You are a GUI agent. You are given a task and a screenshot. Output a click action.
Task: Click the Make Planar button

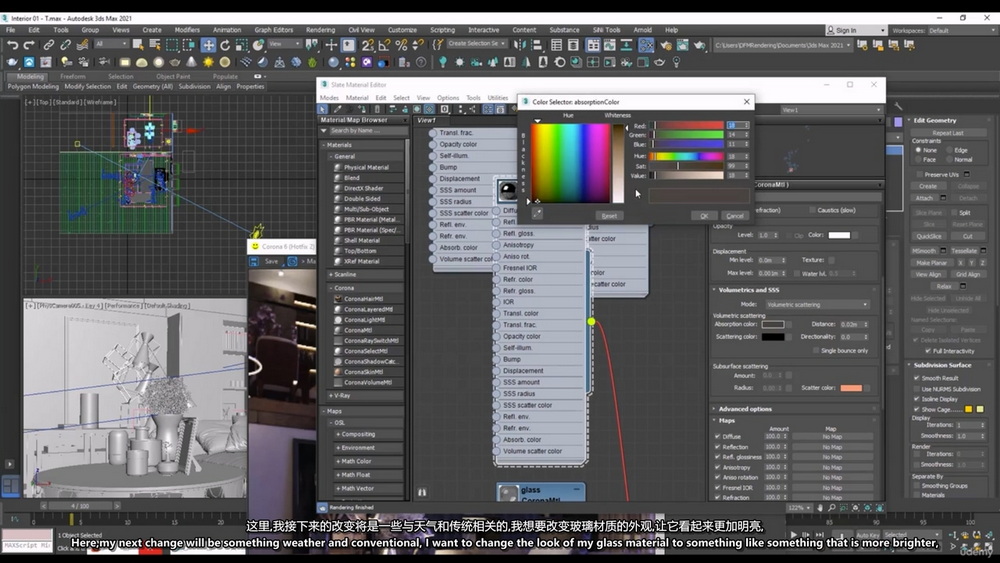[931, 263]
